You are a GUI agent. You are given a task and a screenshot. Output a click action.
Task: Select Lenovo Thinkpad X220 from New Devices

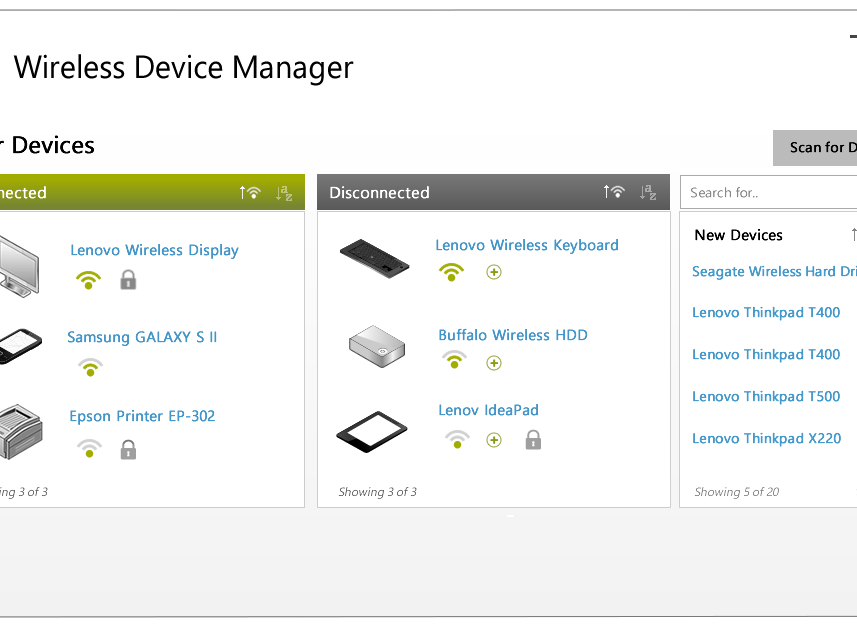[x=766, y=438]
